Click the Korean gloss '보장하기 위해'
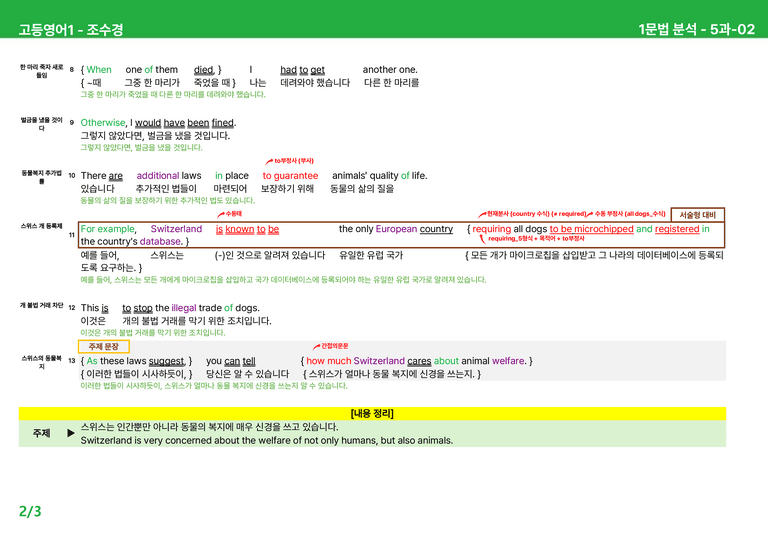The height and width of the screenshot is (543, 768). pos(287,189)
